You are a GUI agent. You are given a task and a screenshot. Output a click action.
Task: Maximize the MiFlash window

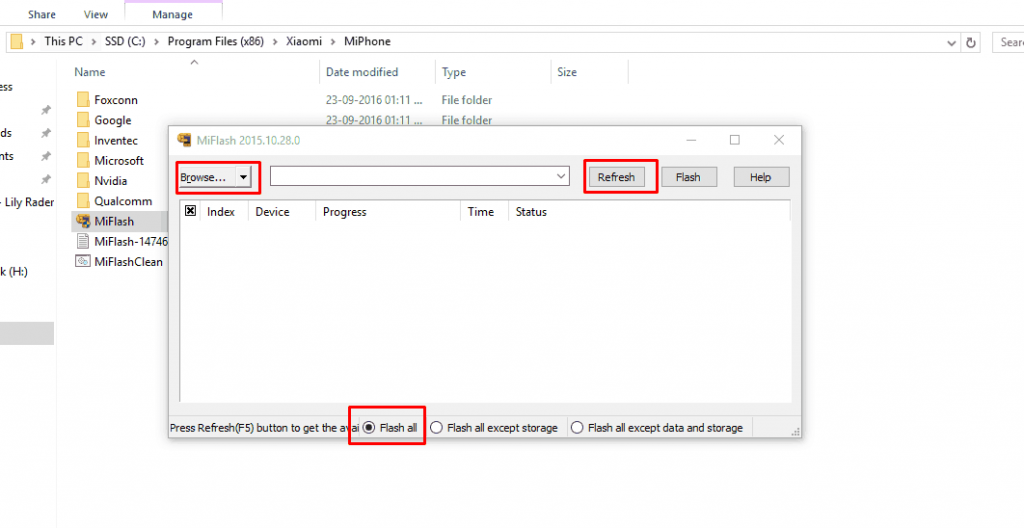tap(735, 140)
